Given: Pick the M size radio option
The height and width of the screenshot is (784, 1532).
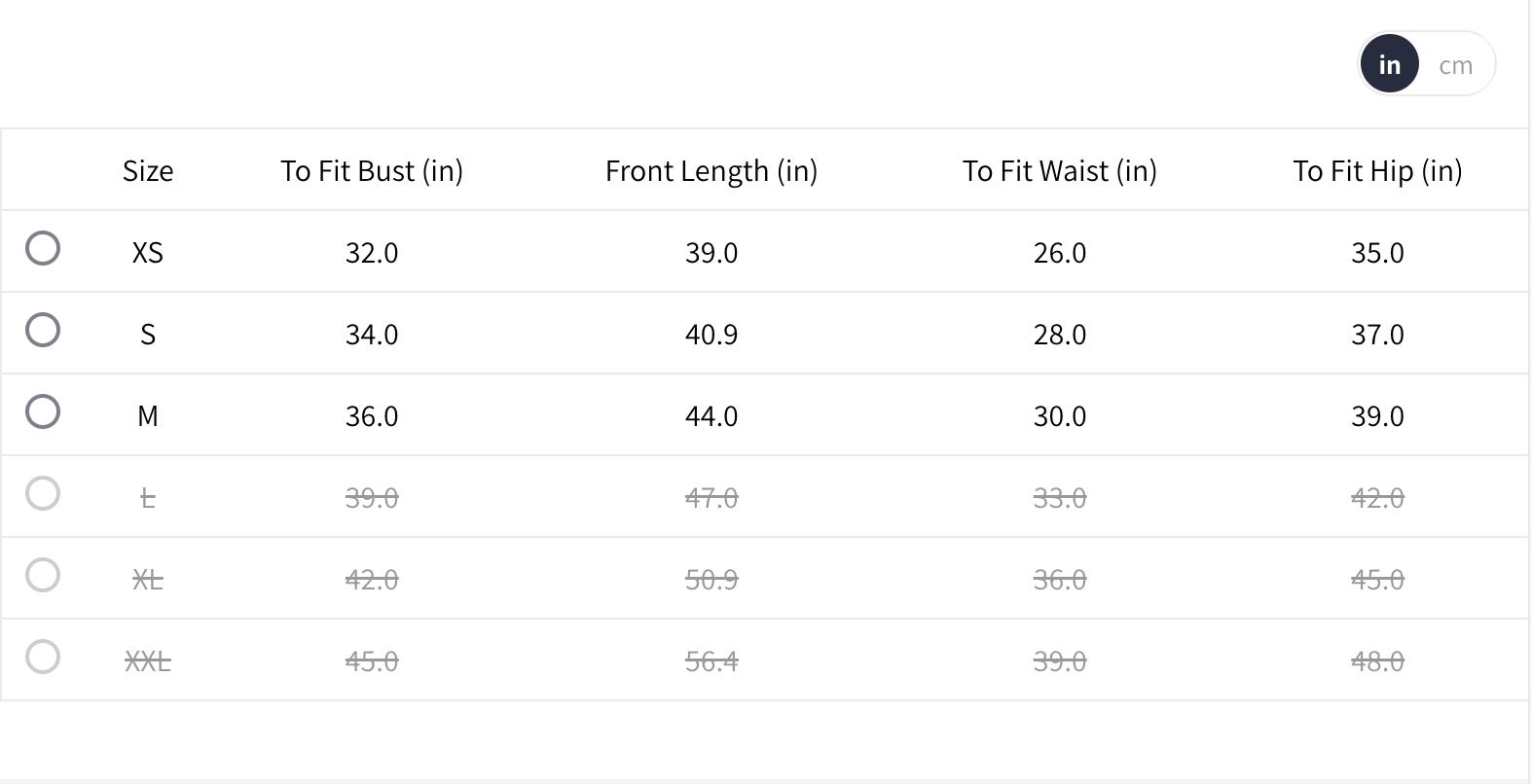Looking at the screenshot, I should [43, 411].
